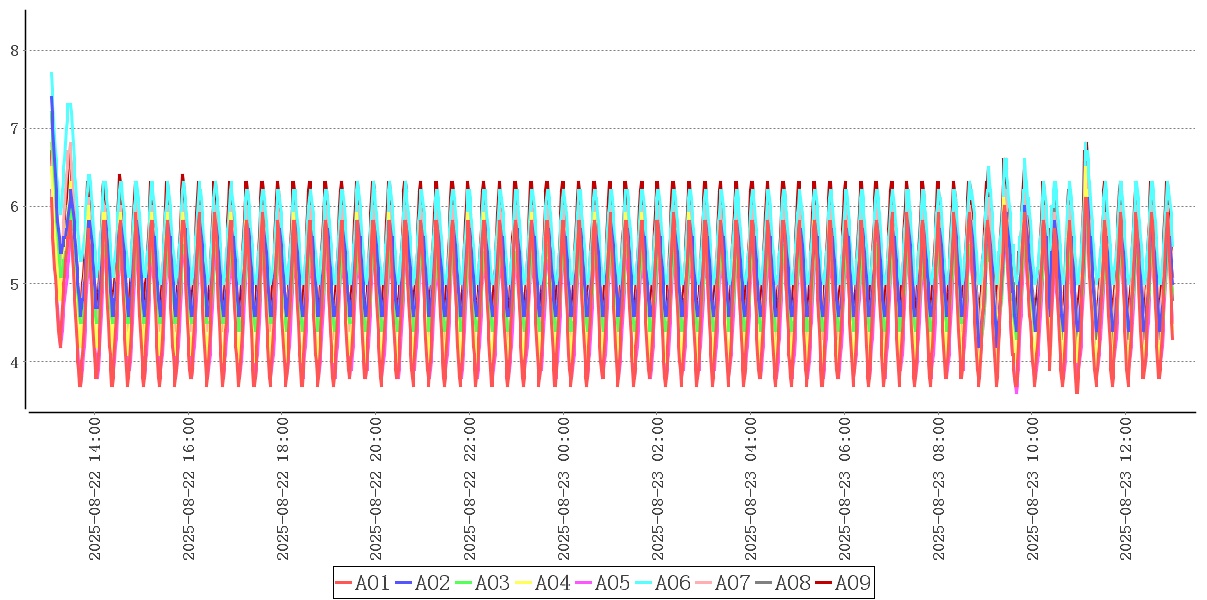Click the A04 legend label
The image size is (1207, 600).
click(x=552, y=583)
